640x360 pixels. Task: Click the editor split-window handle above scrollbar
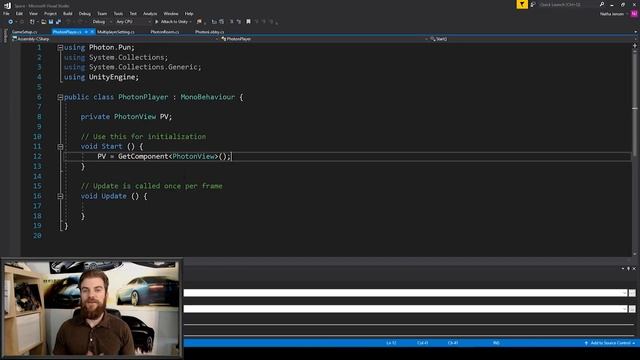pyautogui.click(x=635, y=46)
